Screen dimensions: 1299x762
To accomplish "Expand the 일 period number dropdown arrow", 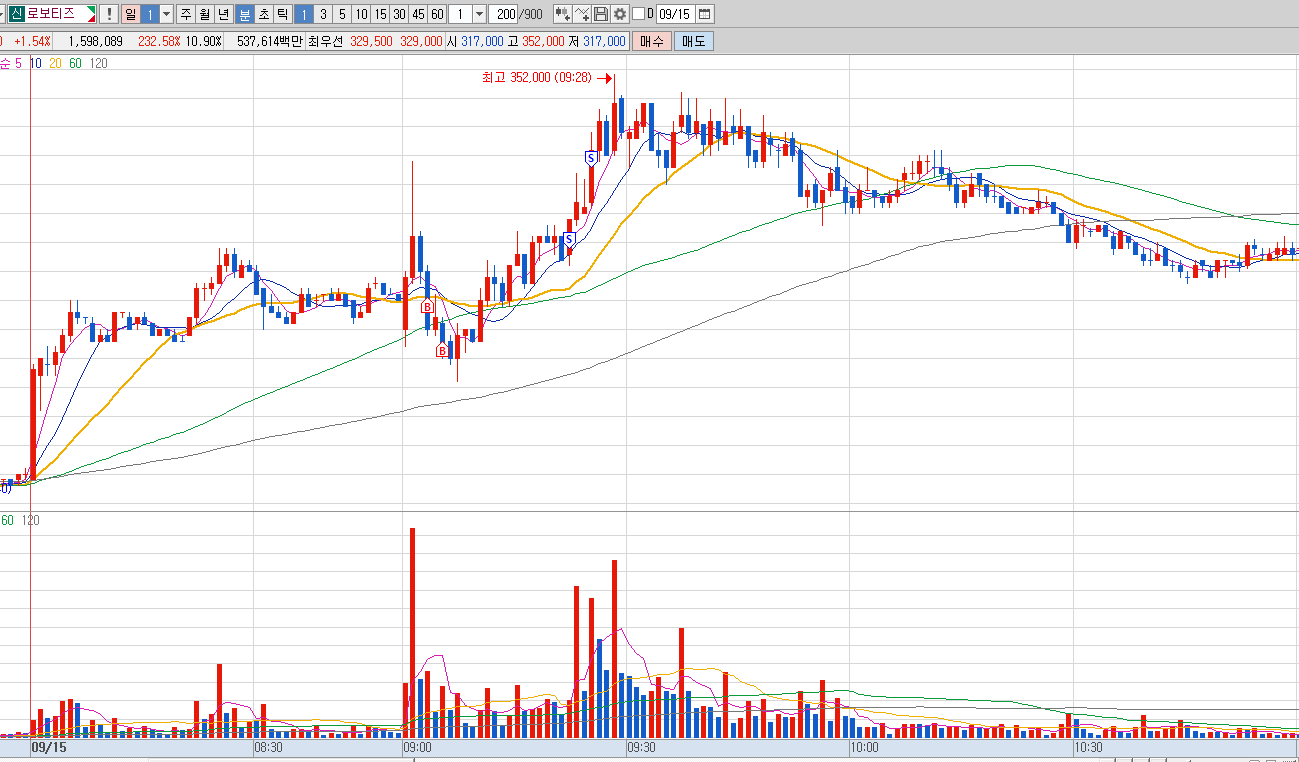I will click(166, 14).
